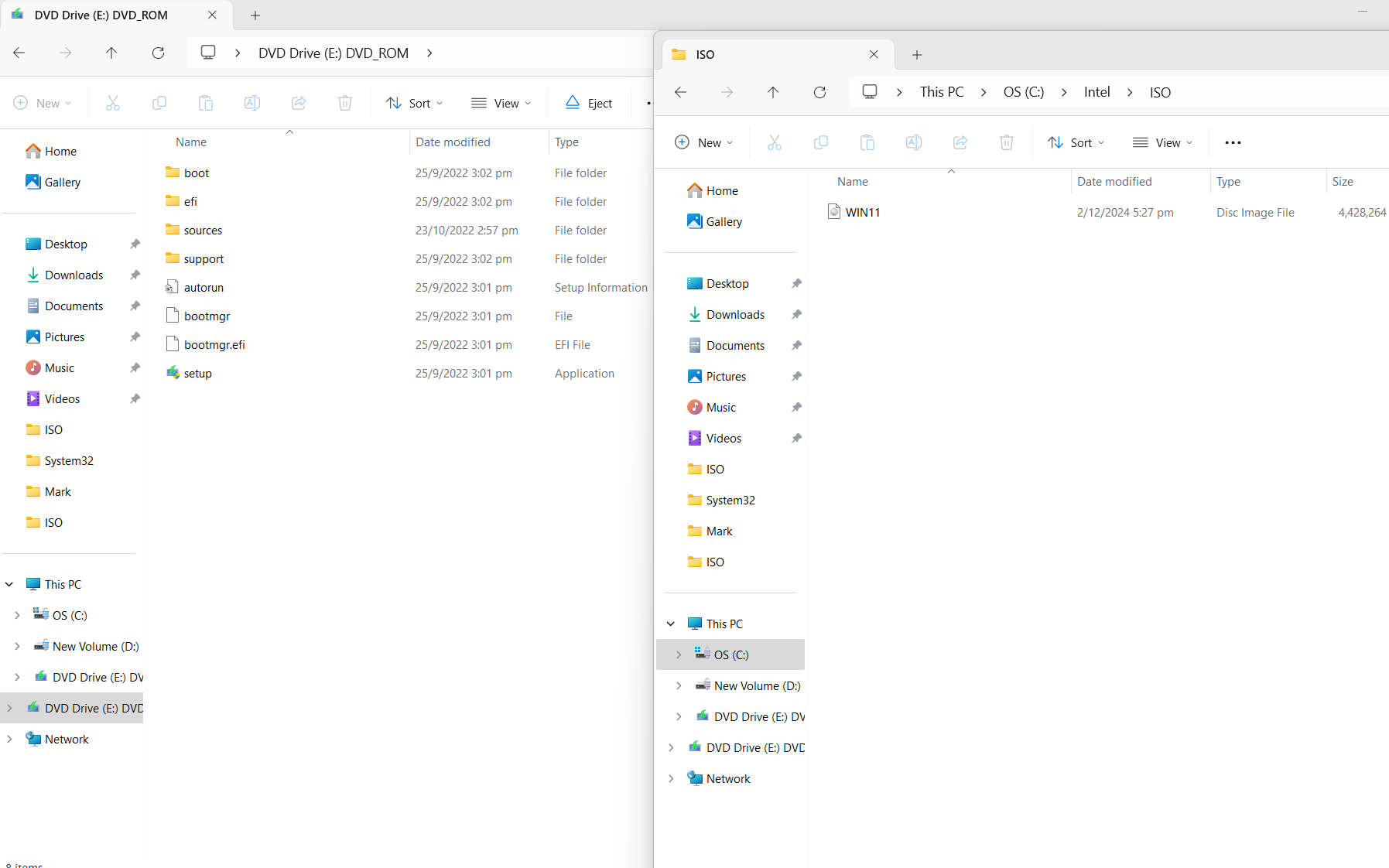Select the Cut icon in the ISO window toolbar
1389x868 pixels.
[x=775, y=142]
